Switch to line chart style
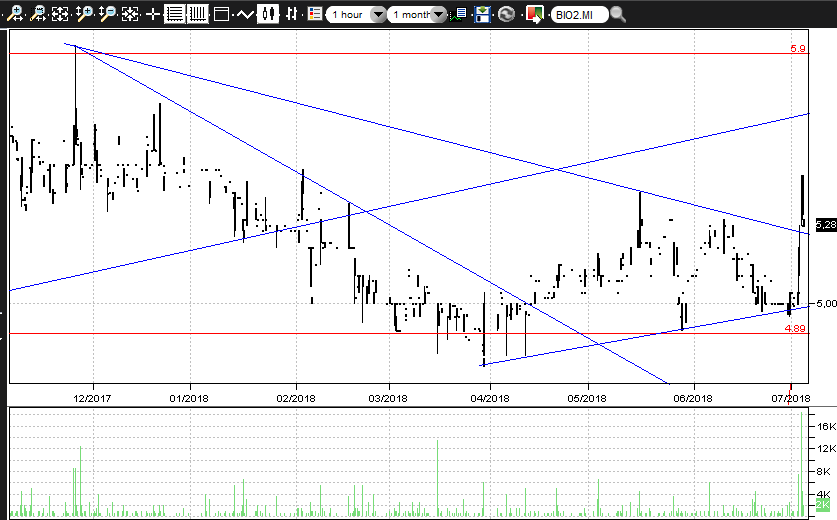This screenshot has height=520, width=837. coord(244,14)
